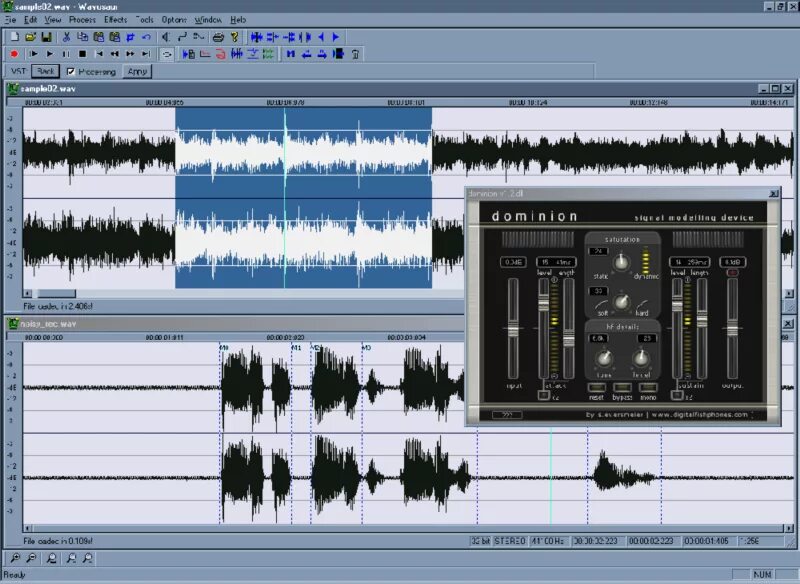Open file with the folder icon

click(31, 37)
